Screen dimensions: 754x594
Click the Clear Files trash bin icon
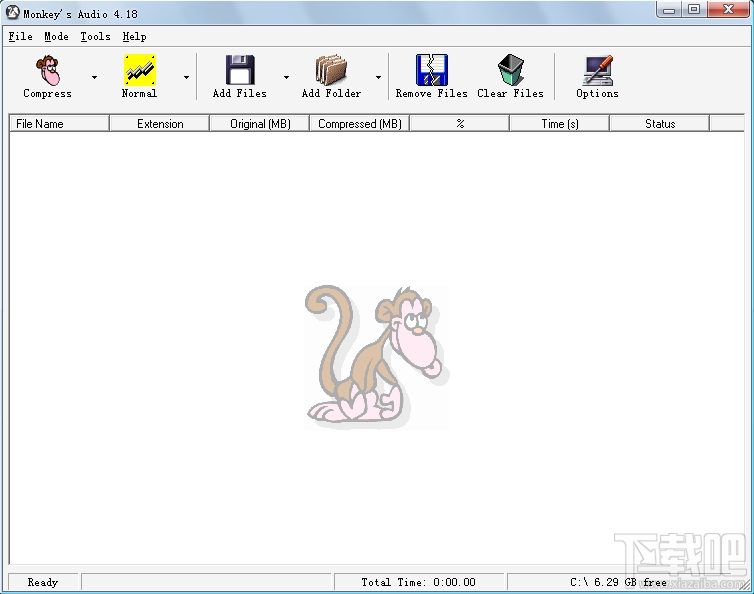(511, 70)
